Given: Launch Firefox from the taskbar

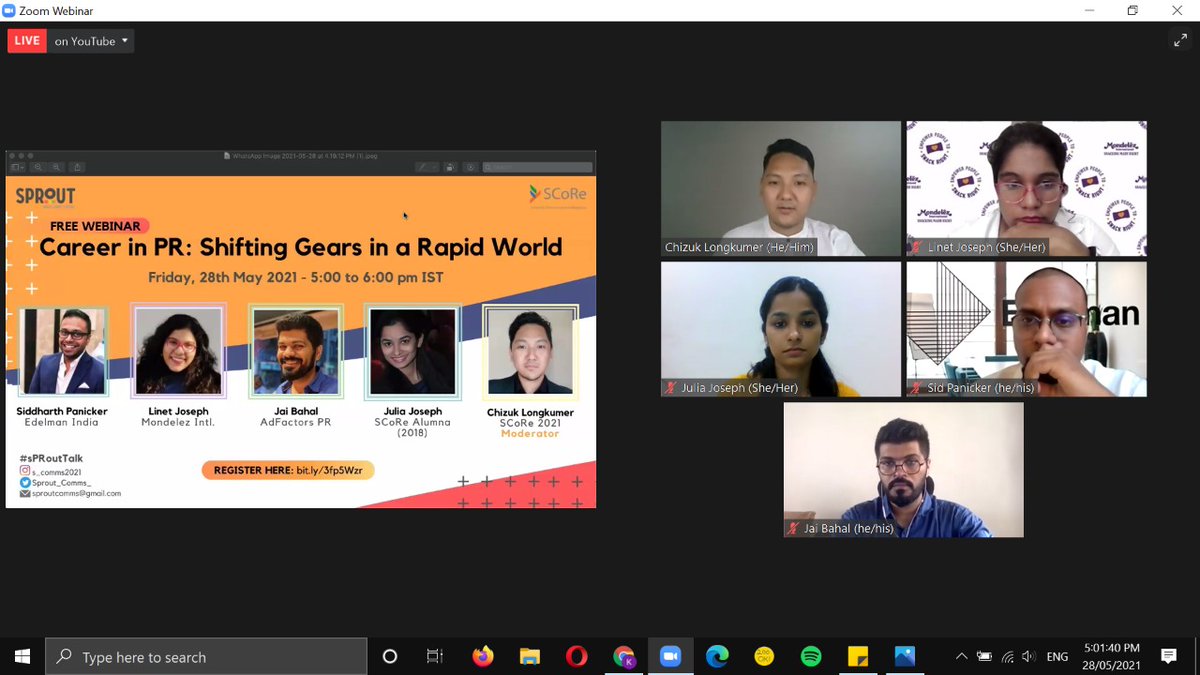Looking at the screenshot, I should 484,657.
